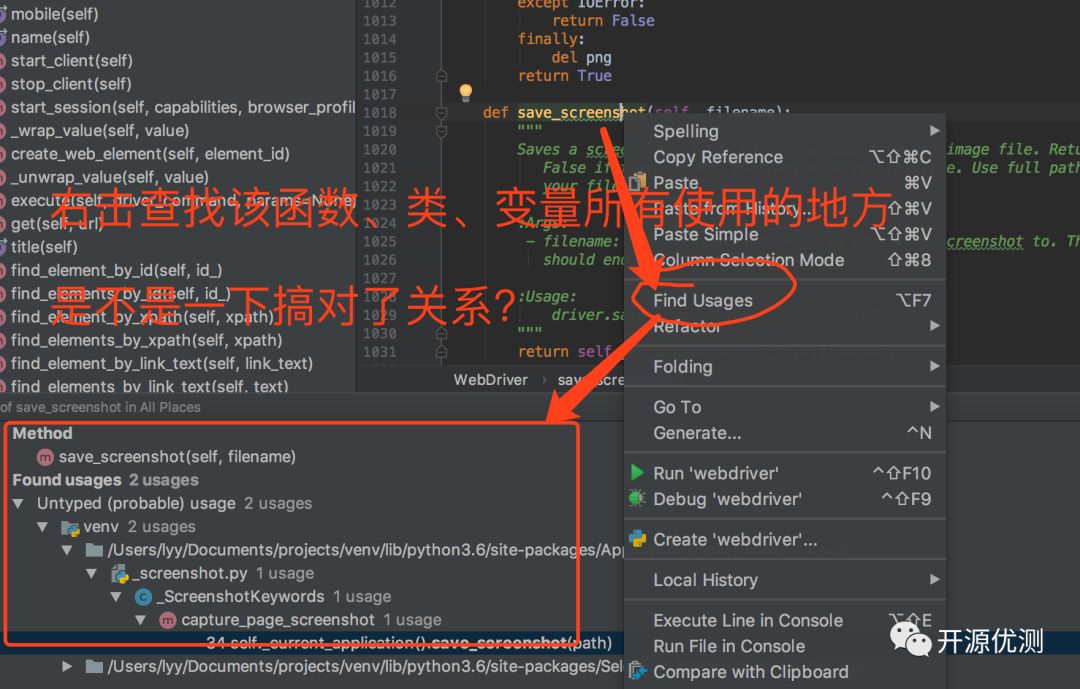Image resolution: width=1080 pixels, height=689 pixels.
Task: Click the Python file icon of _screenshot.py
Action: click(x=121, y=573)
